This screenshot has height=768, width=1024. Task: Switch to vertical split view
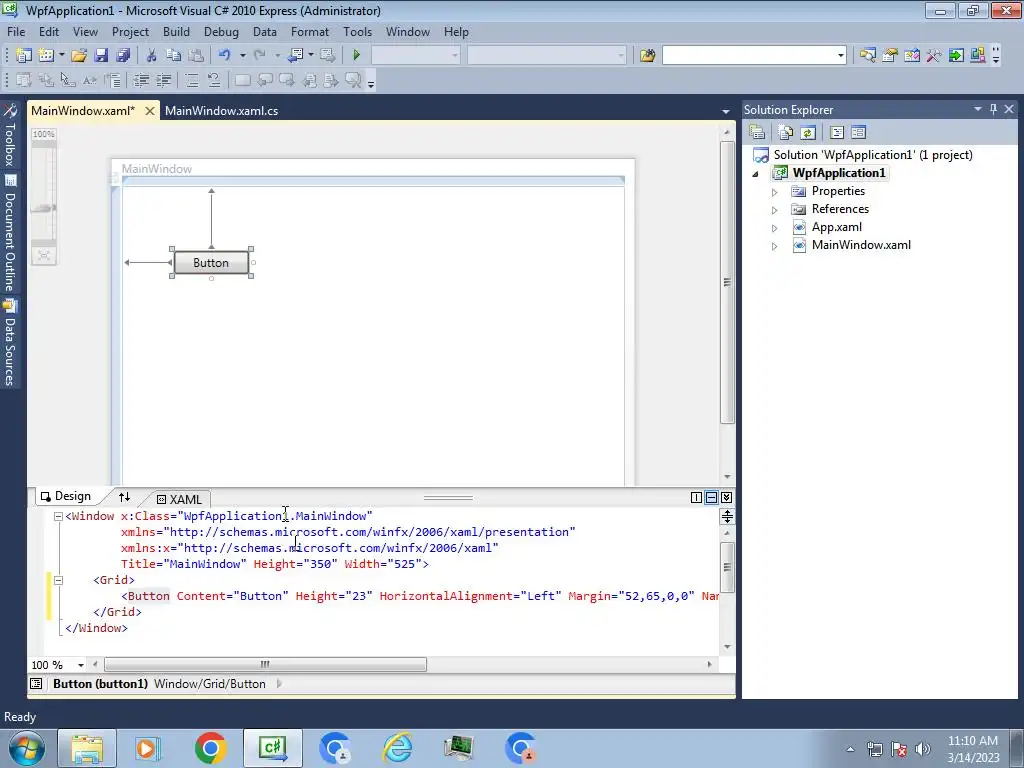[696, 498]
